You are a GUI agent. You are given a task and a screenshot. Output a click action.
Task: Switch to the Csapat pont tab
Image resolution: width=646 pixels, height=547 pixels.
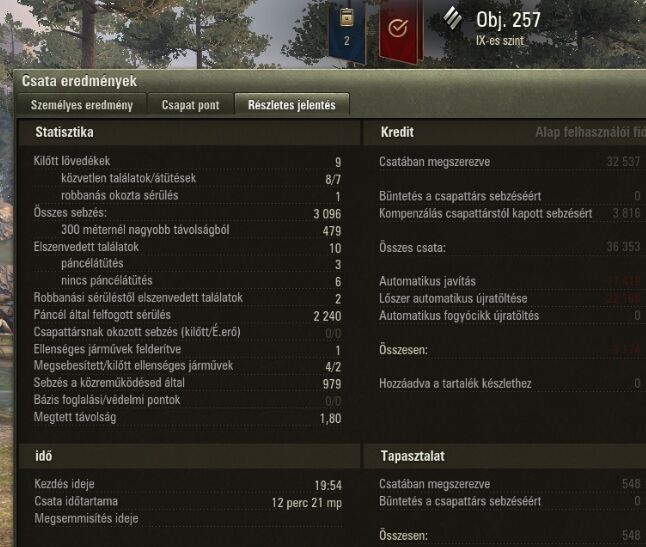point(190,105)
